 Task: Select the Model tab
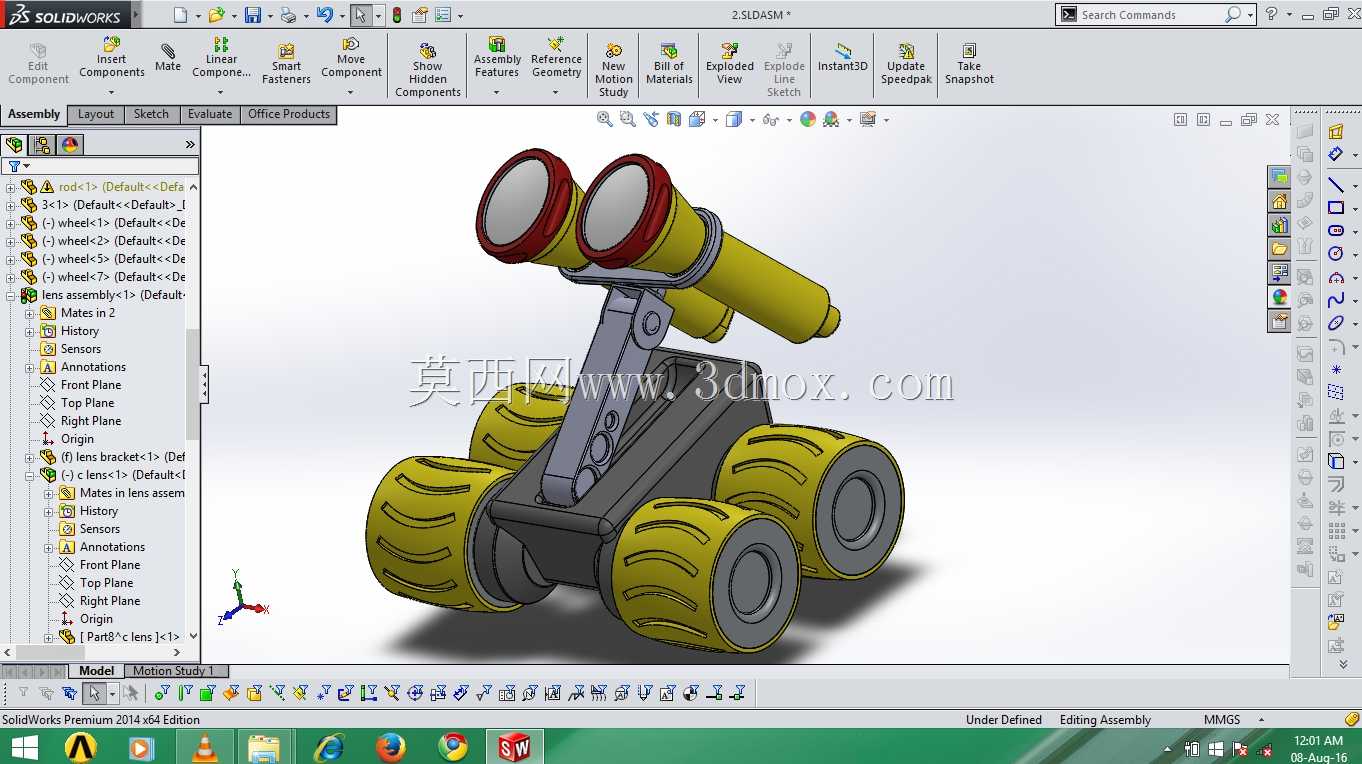click(x=97, y=671)
